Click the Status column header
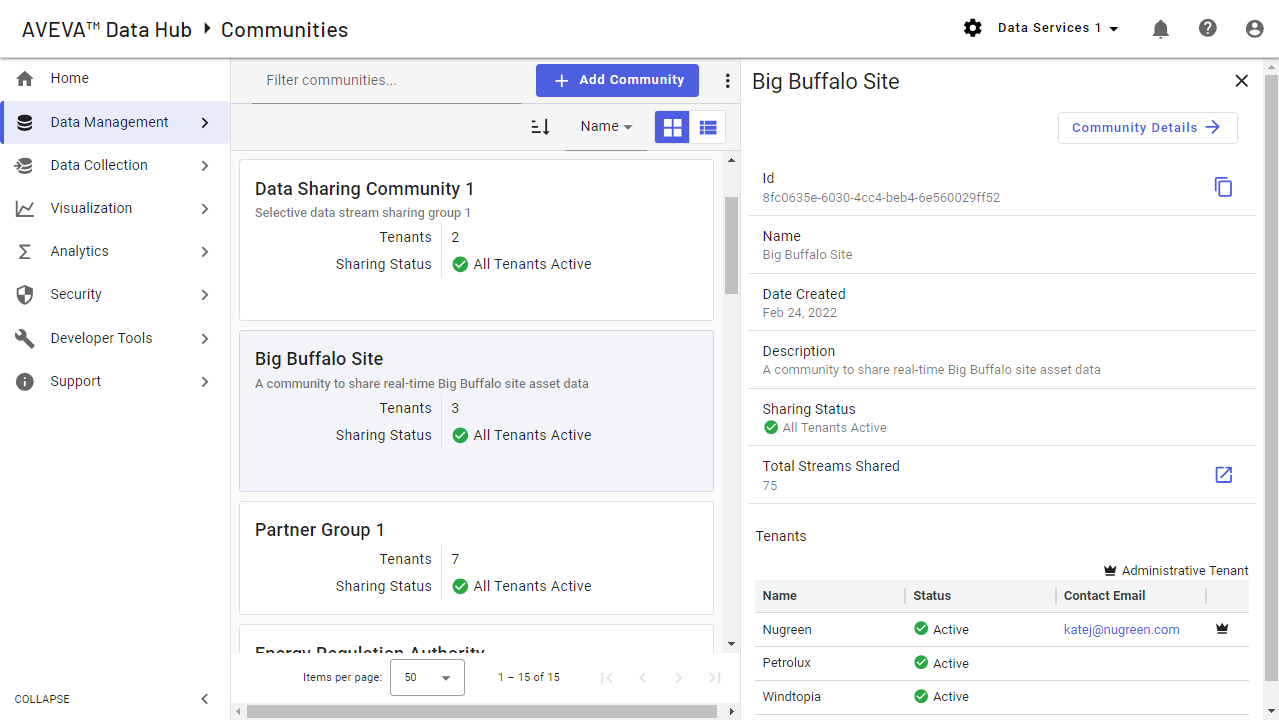 pyautogui.click(x=932, y=595)
